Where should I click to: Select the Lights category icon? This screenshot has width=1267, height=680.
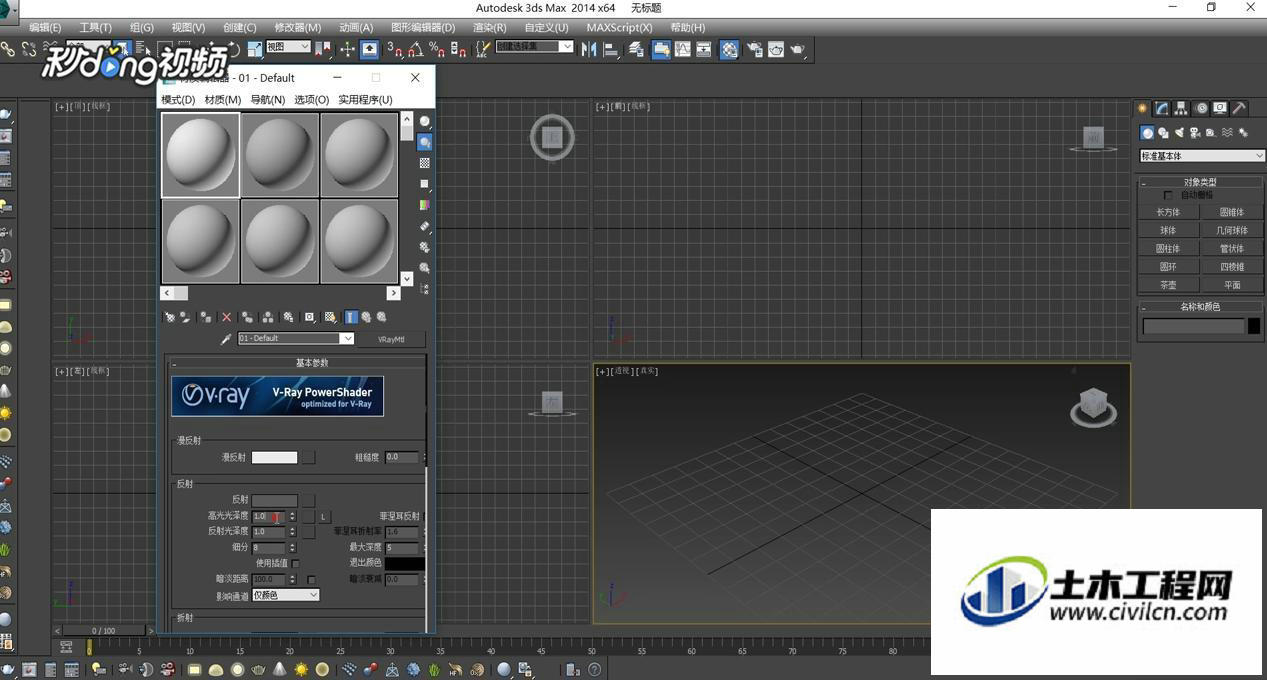pos(1180,133)
